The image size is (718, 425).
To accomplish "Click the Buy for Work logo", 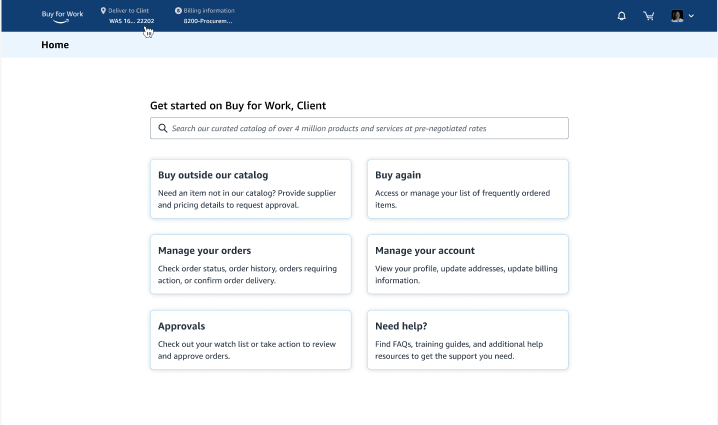I will point(62,16).
